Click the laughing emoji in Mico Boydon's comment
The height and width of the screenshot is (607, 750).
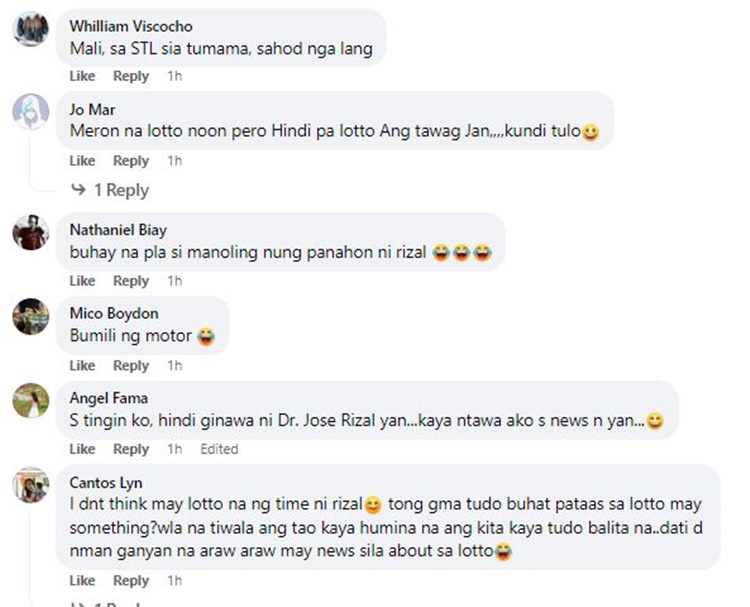tap(206, 336)
